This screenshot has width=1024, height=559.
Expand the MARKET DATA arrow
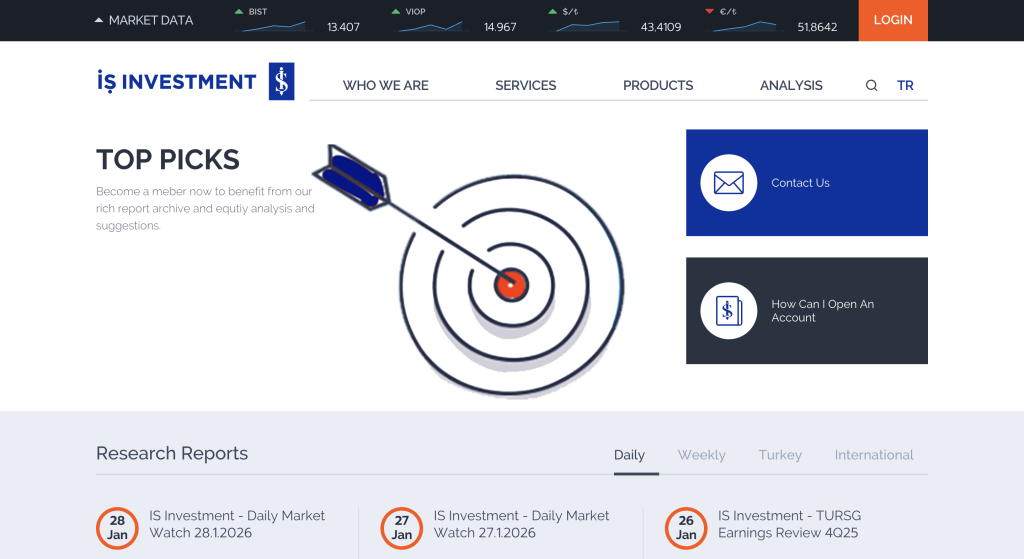[x=99, y=20]
